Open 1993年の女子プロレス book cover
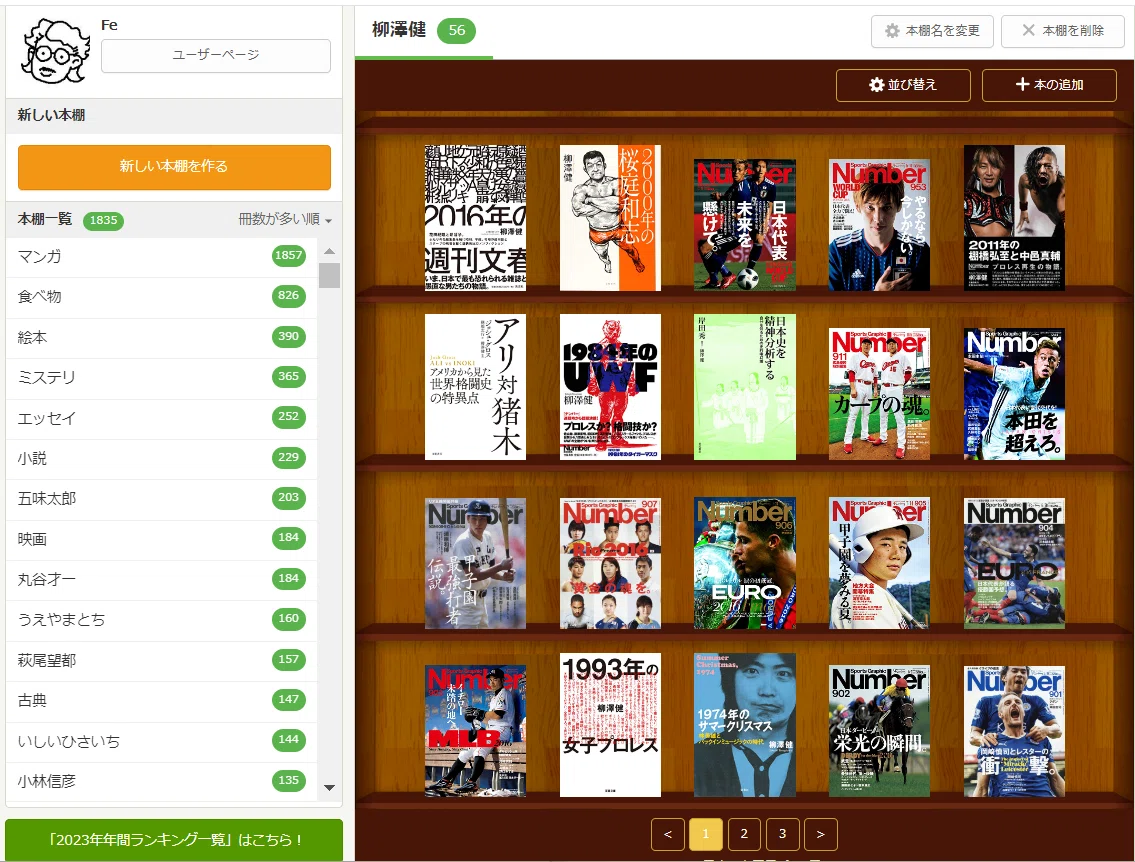This screenshot has width=1135, height=862. click(610, 725)
